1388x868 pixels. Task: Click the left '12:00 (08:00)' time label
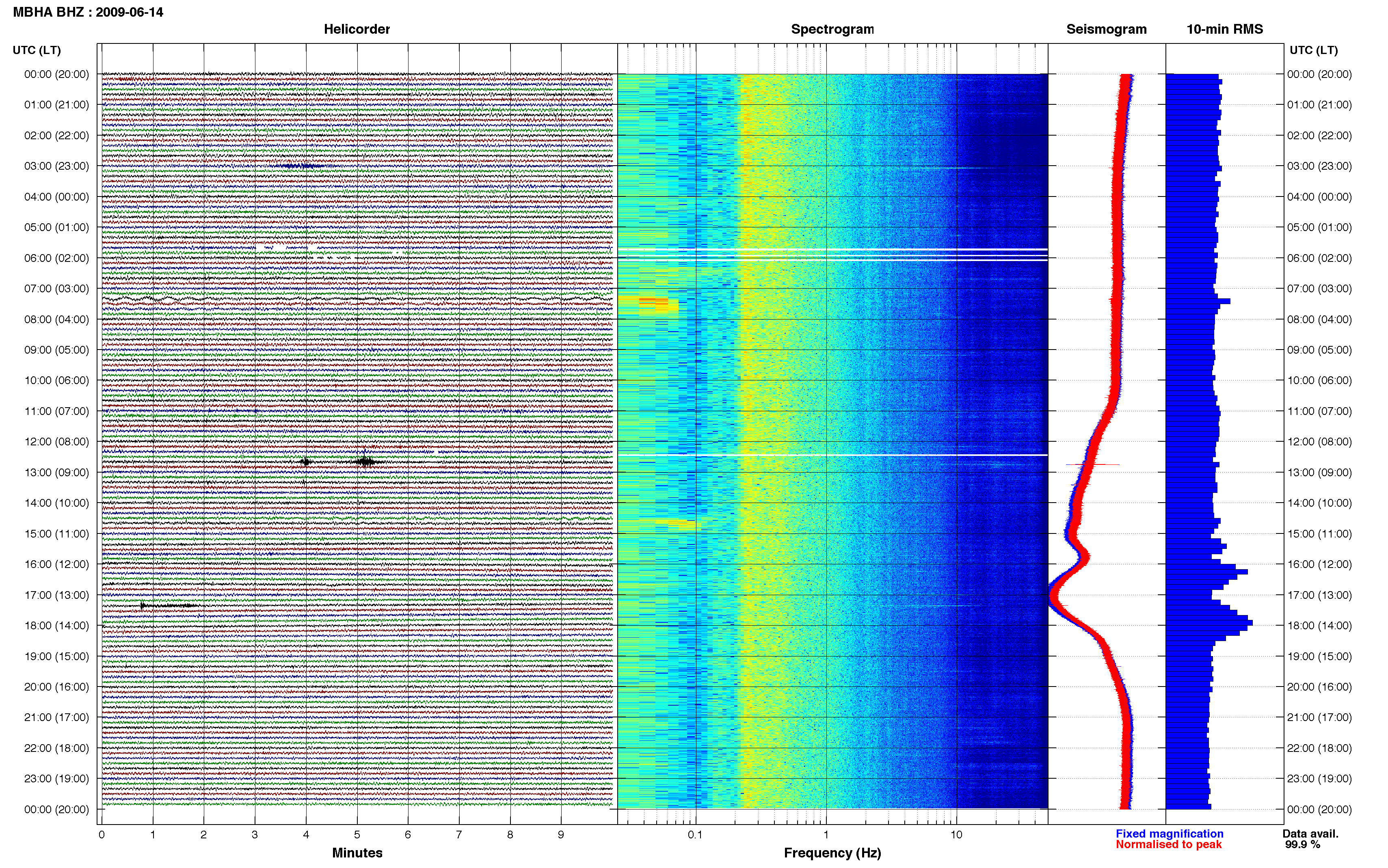pos(56,441)
